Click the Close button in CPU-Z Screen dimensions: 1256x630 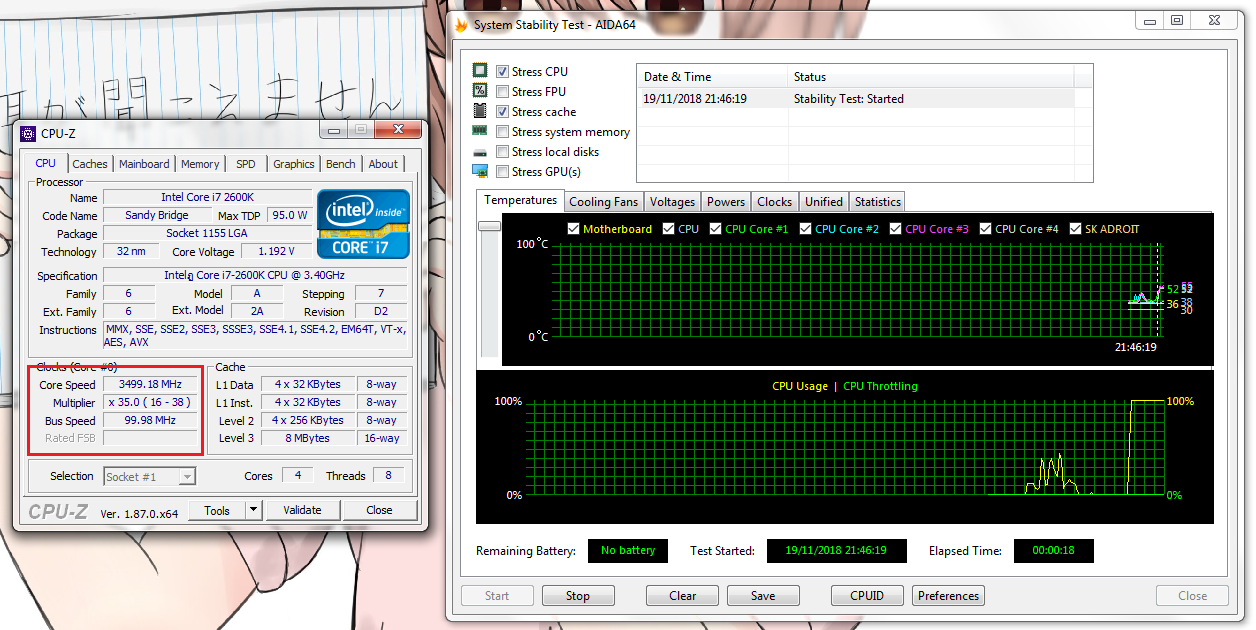pyautogui.click(x=379, y=510)
